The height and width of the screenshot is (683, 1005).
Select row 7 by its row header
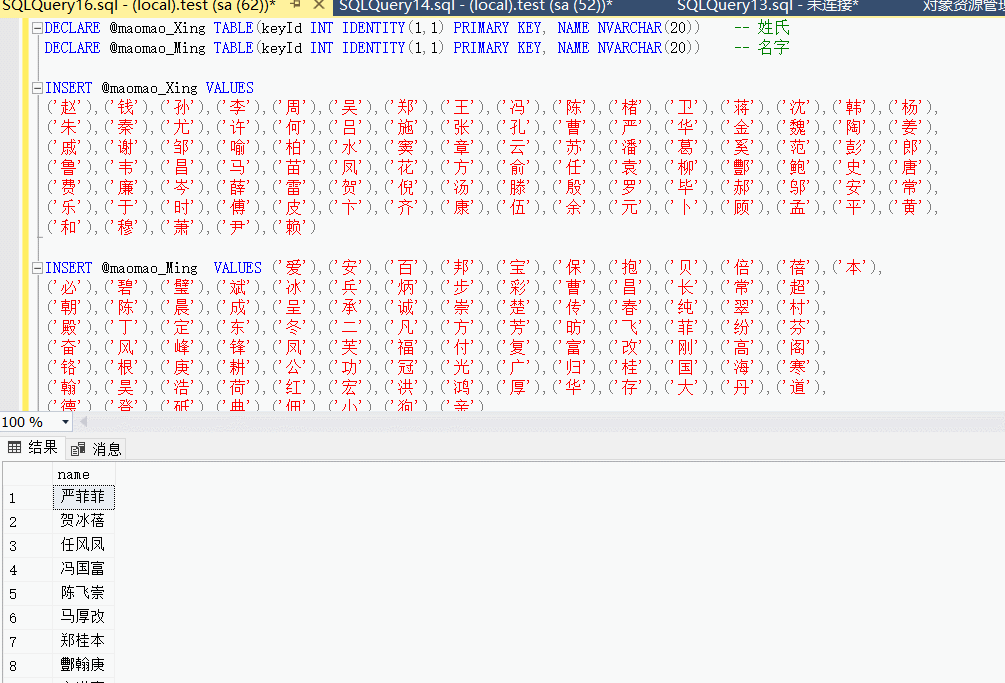point(28,642)
